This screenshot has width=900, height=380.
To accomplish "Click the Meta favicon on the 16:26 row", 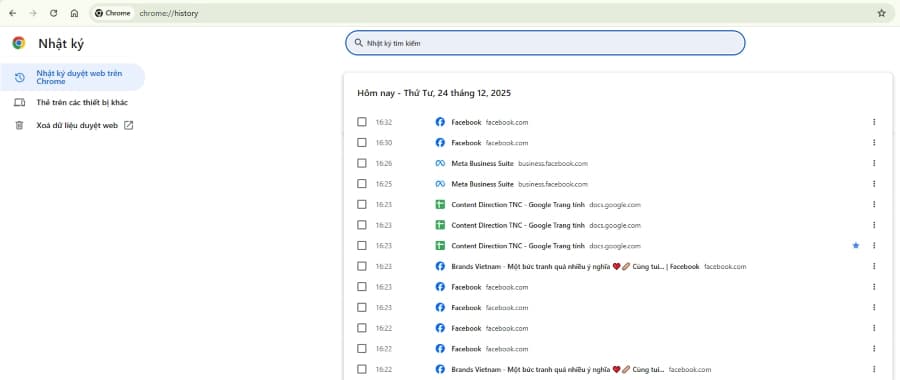I will pos(440,164).
